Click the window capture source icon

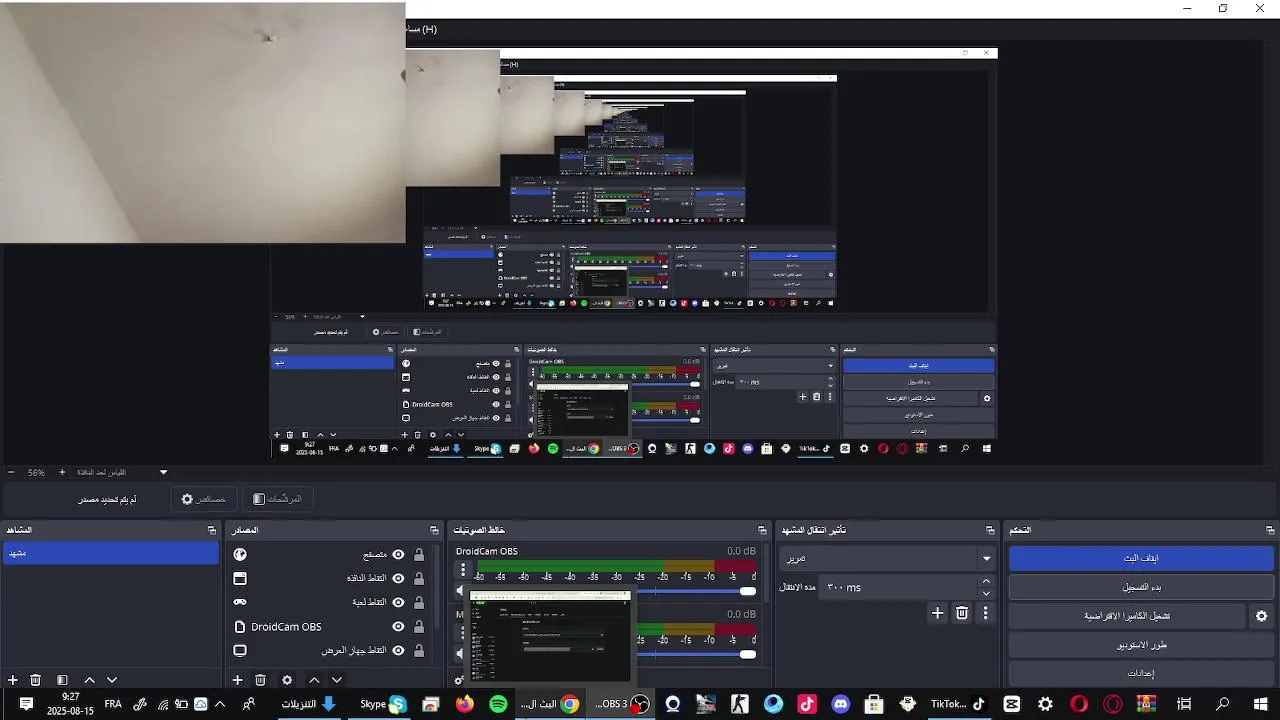tap(240, 578)
